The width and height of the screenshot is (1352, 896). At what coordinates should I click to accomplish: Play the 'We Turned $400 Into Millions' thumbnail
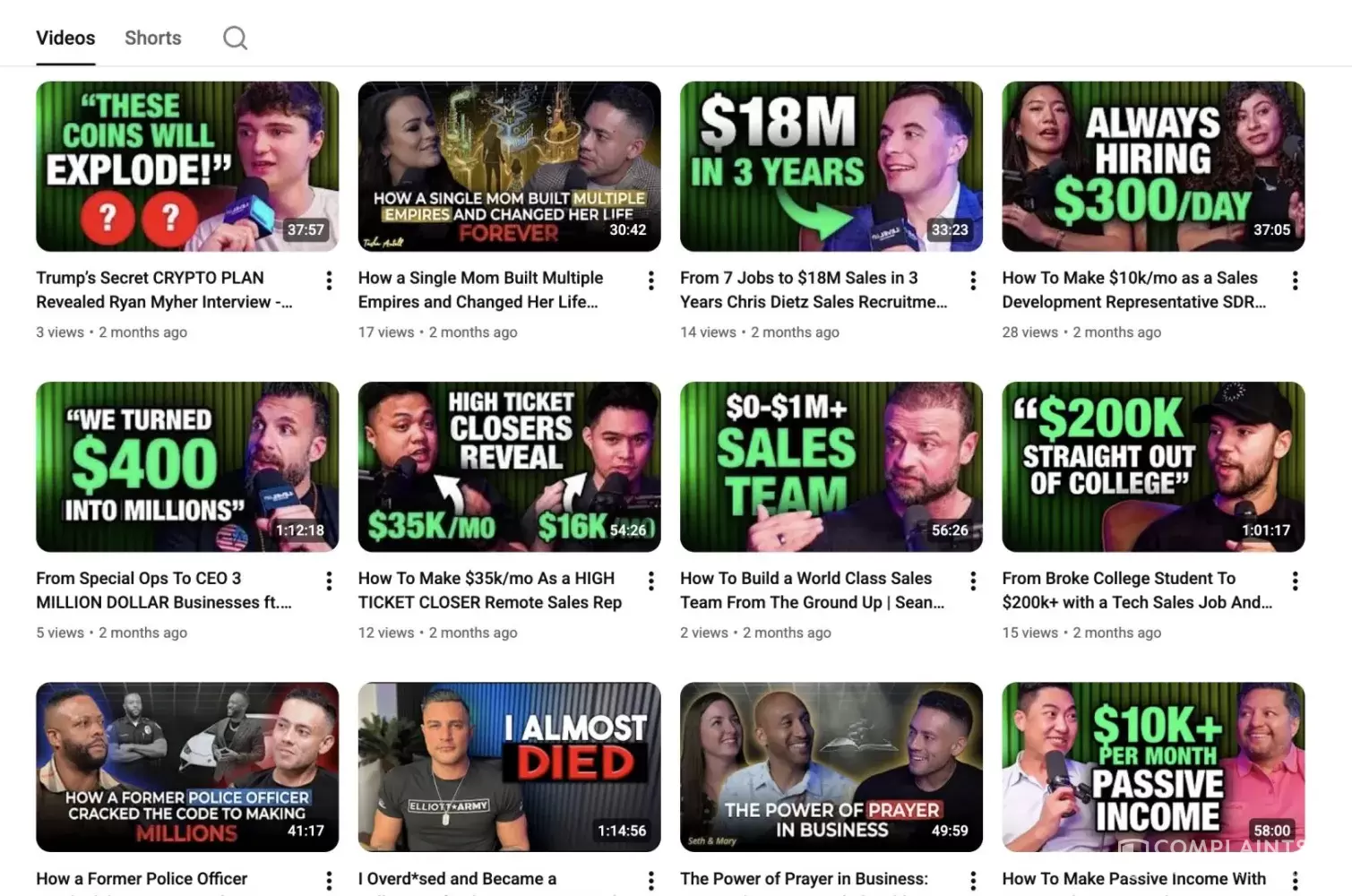[187, 467]
